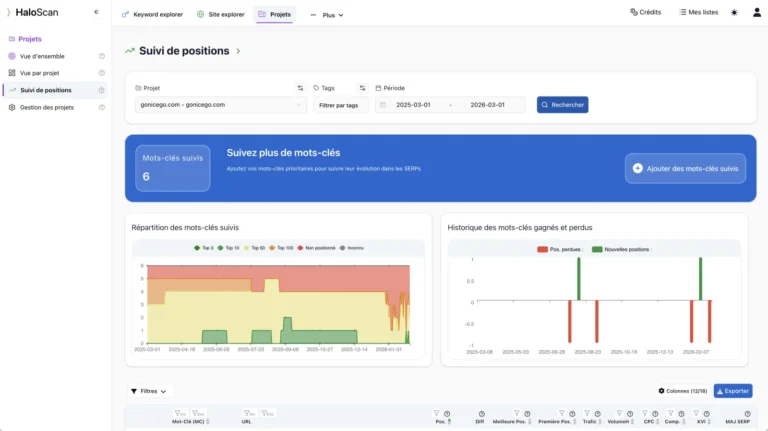The height and width of the screenshot is (431, 768).
Task: Expand the Filtres dropdown
Action: point(148,391)
